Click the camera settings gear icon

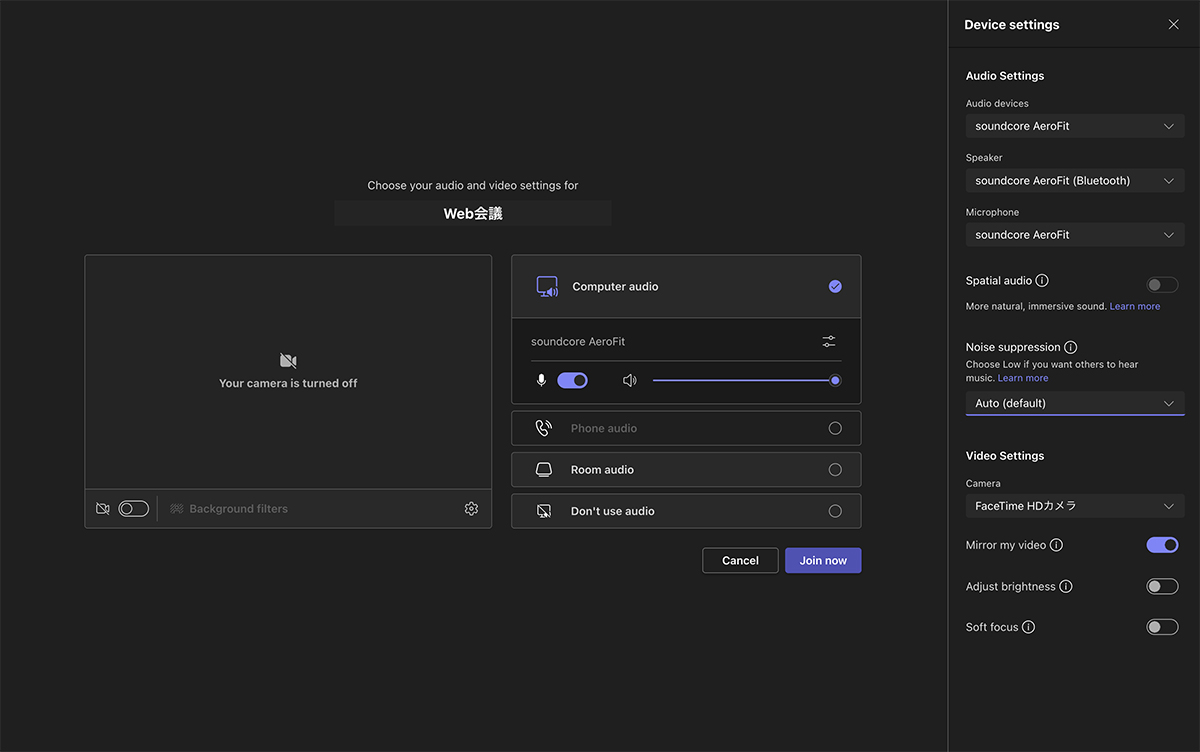(x=471, y=509)
